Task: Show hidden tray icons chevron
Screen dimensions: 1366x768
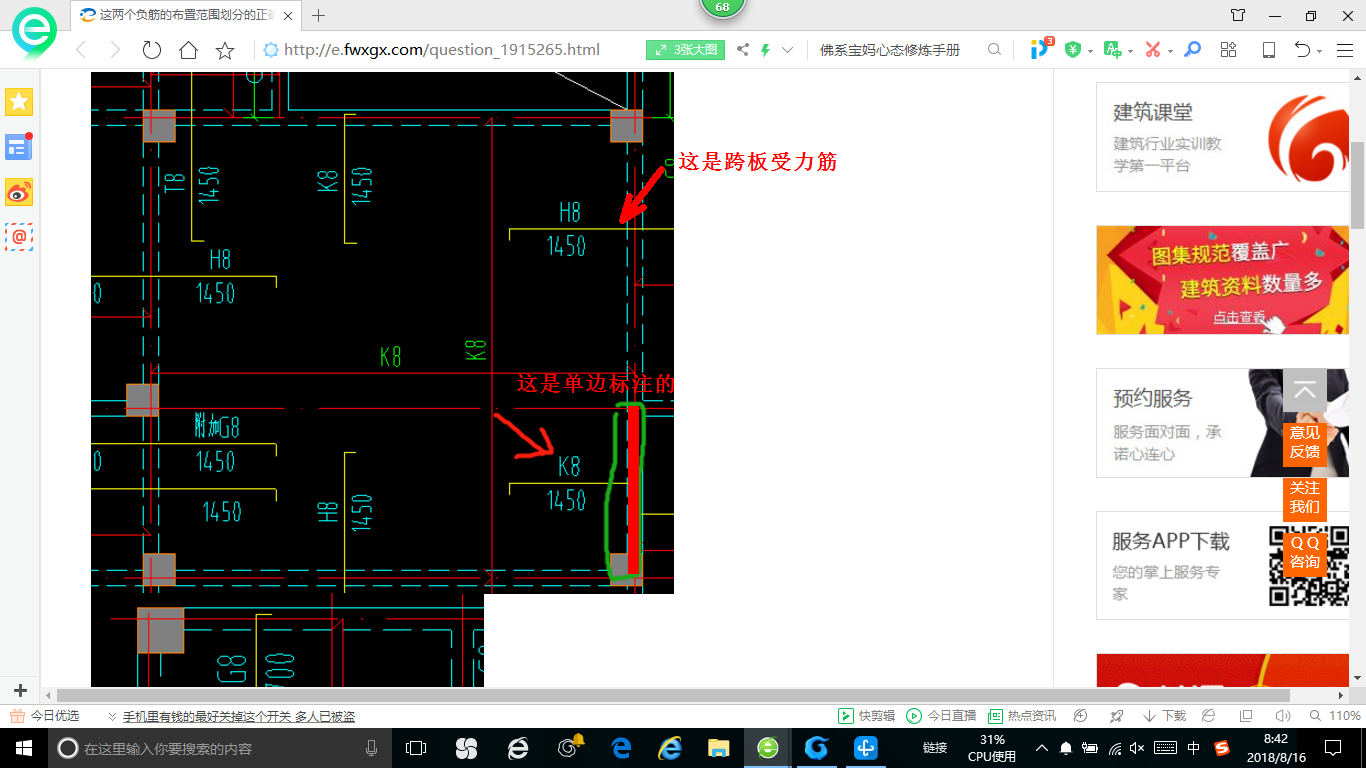Action: (x=1042, y=748)
